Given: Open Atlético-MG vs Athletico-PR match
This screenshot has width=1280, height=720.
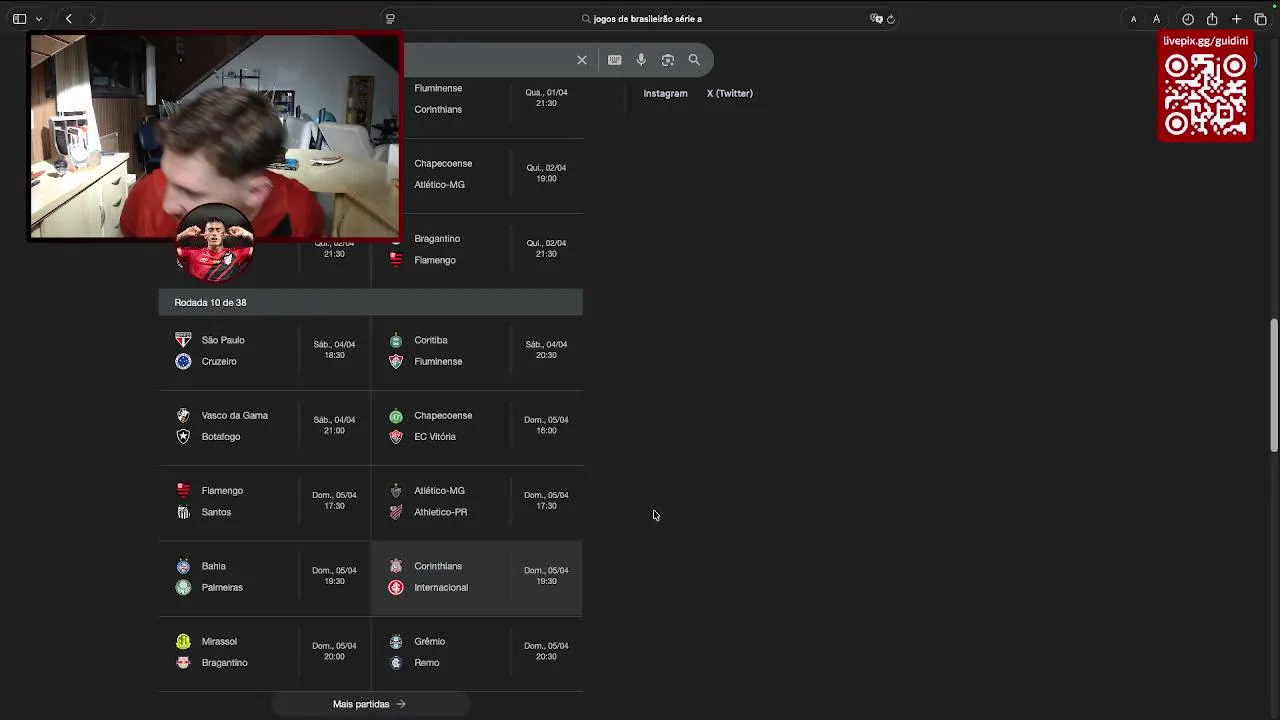Looking at the screenshot, I should 477,502.
